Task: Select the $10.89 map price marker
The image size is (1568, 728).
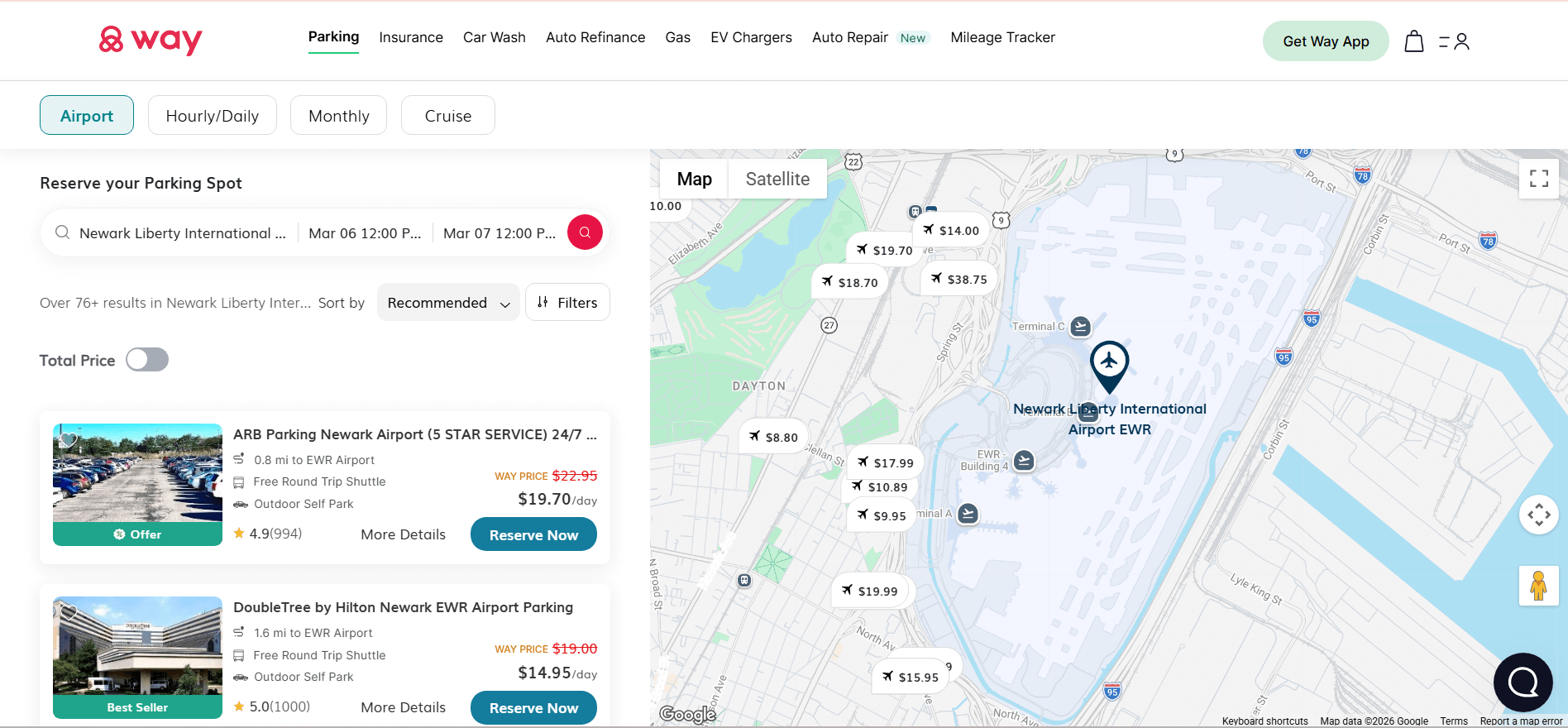Action: pyautogui.click(x=879, y=486)
